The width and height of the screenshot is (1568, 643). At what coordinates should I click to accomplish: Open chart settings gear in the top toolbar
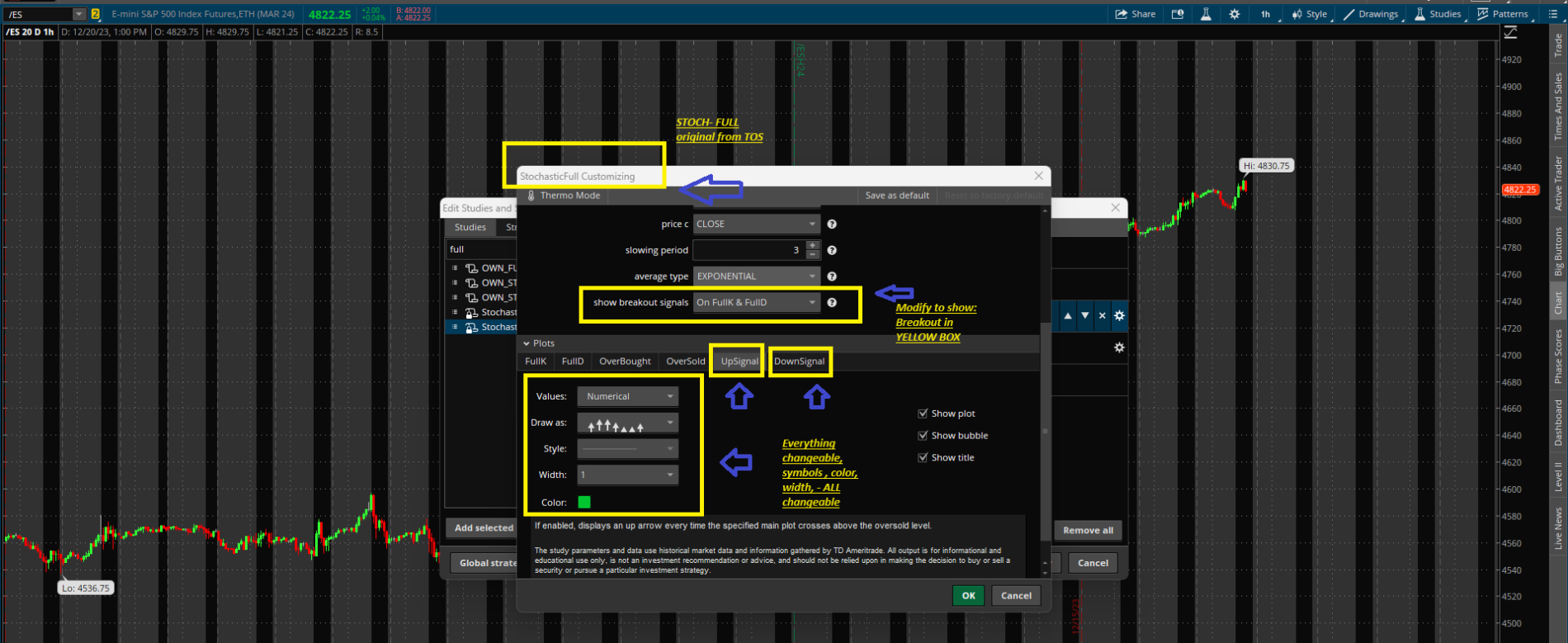[1234, 14]
